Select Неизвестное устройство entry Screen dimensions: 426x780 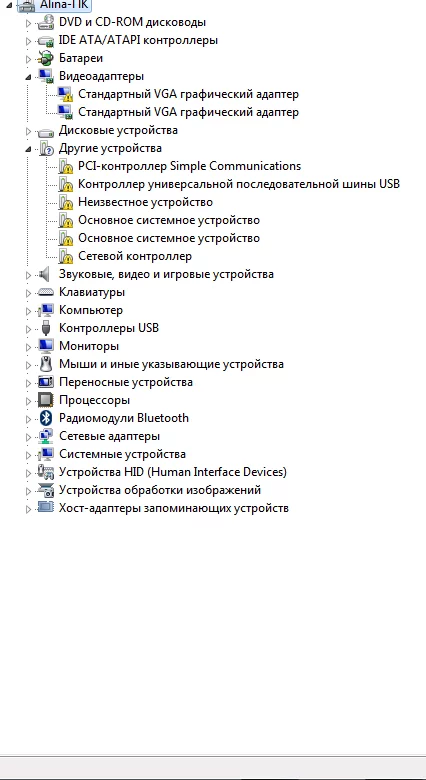click(145, 202)
